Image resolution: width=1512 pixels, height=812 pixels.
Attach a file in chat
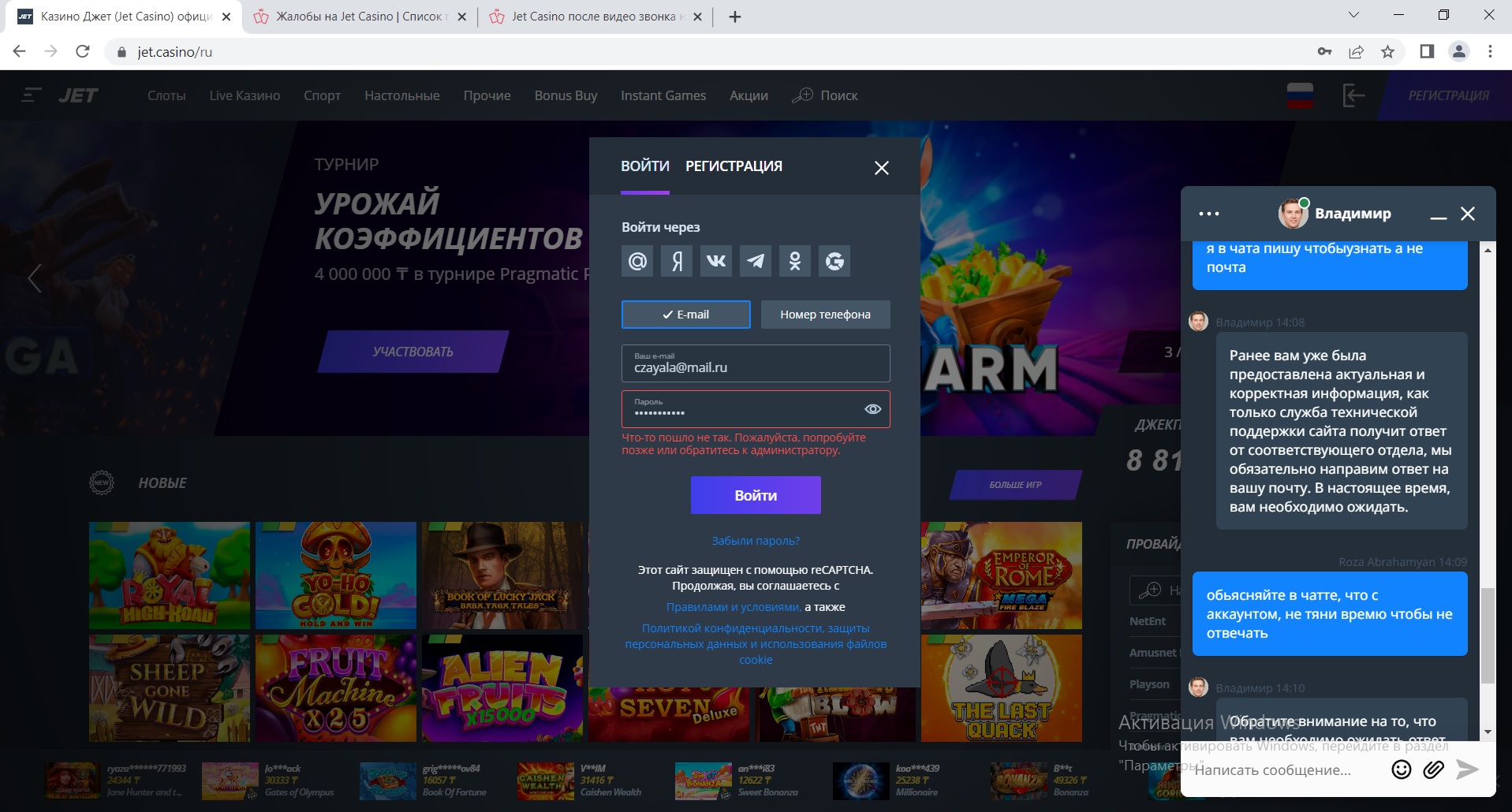(x=1434, y=769)
